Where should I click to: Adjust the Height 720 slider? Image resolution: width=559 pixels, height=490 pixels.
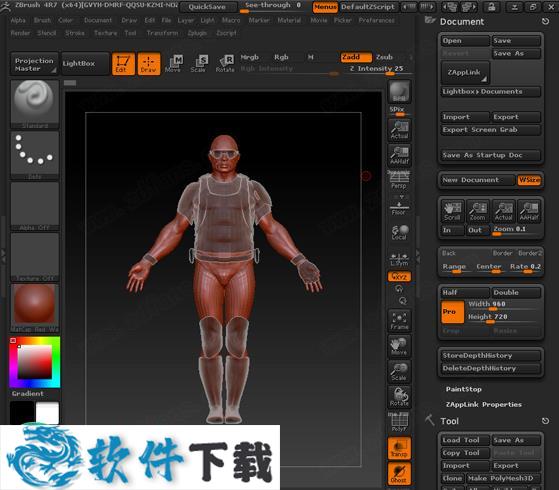pyautogui.click(x=503, y=318)
